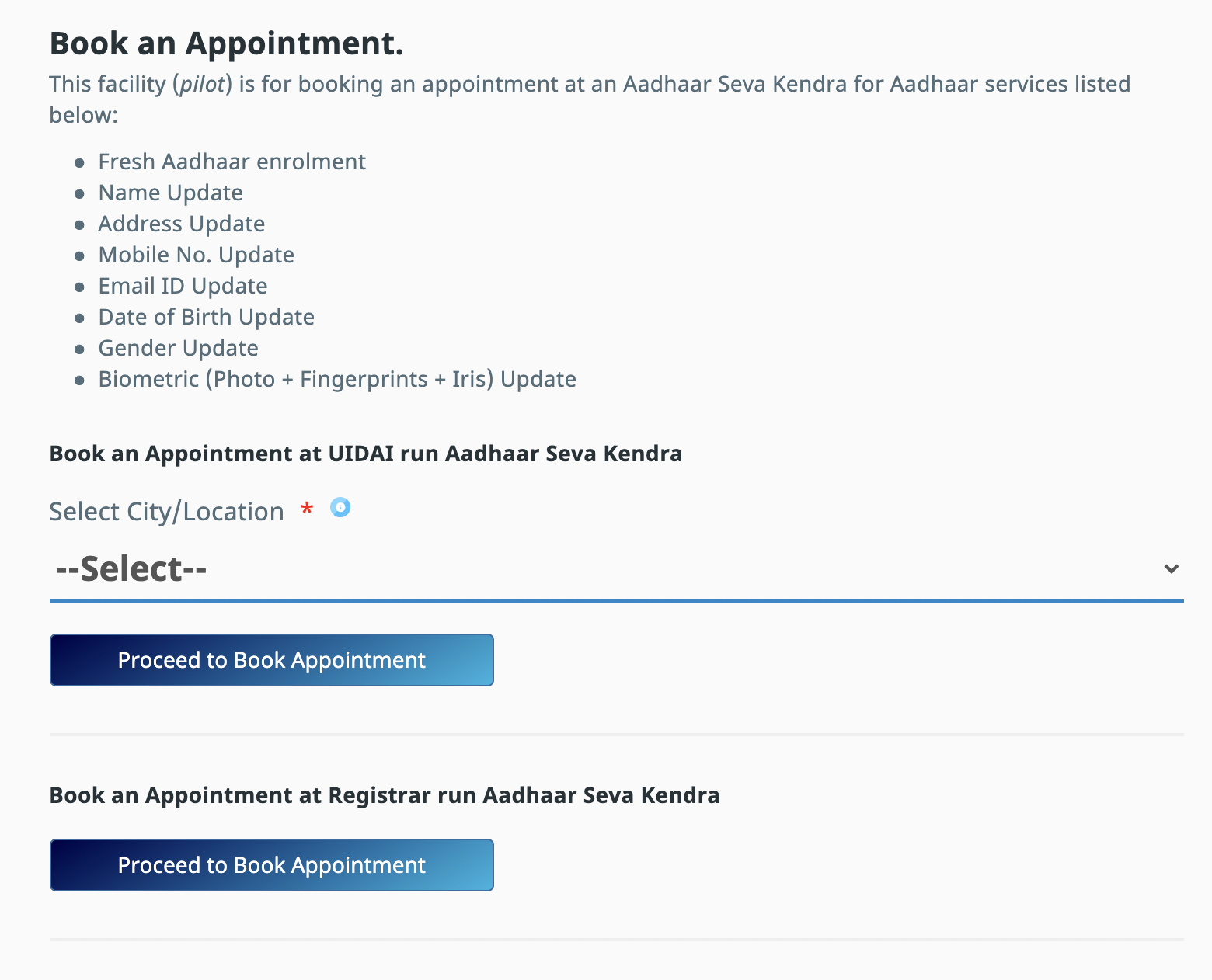
Task: Click the 'Email ID Update' list item
Action: [x=183, y=286]
